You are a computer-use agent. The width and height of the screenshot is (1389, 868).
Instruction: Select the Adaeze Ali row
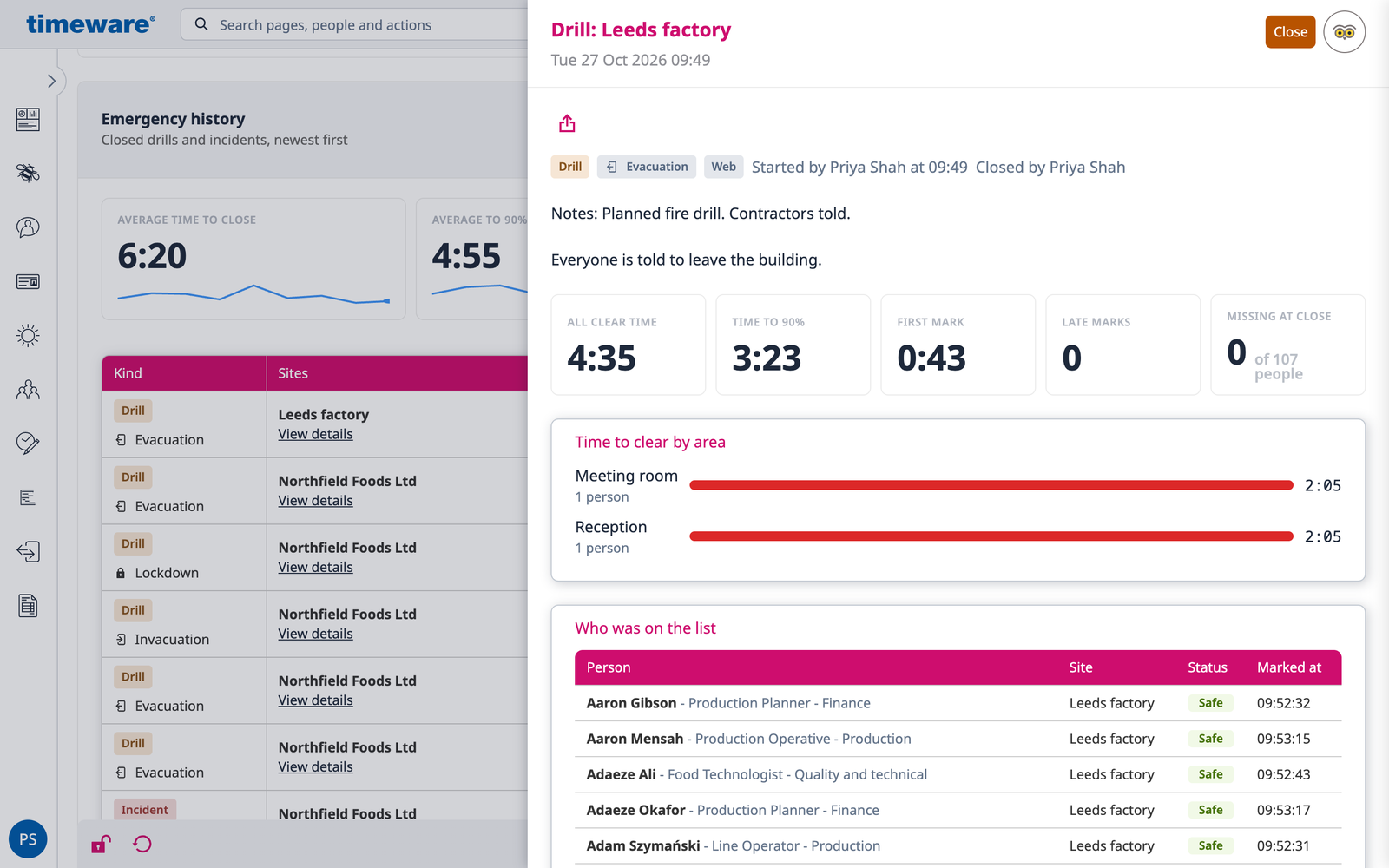click(958, 774)
